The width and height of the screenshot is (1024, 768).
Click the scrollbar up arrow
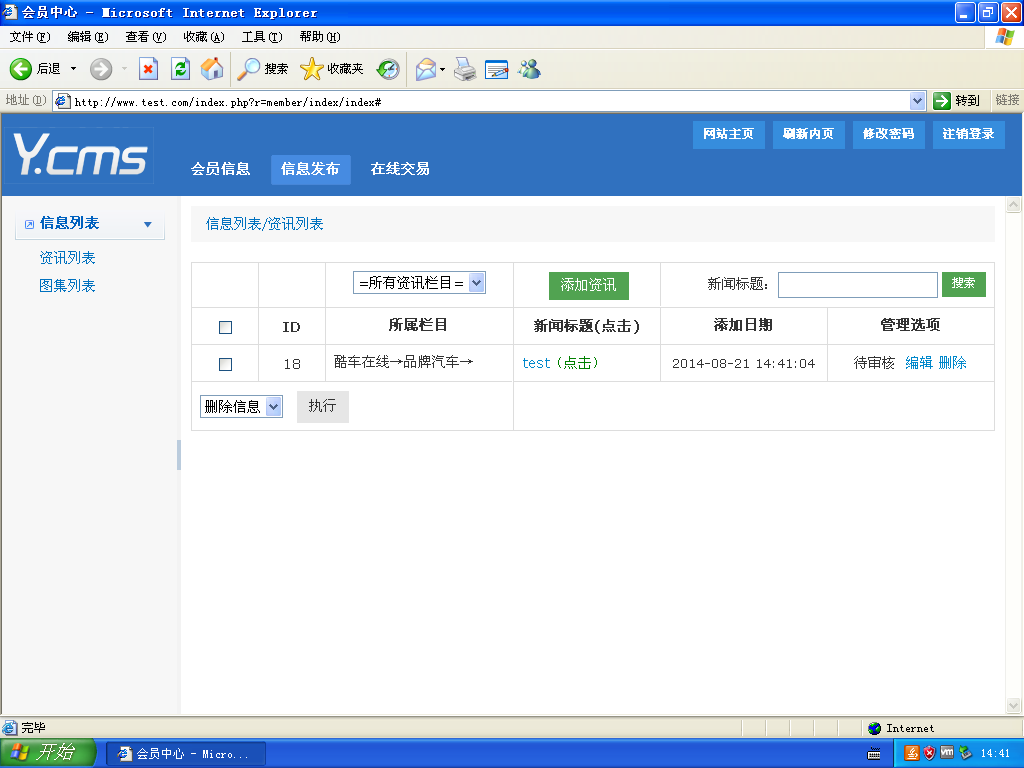click(x=1014, y=205)
